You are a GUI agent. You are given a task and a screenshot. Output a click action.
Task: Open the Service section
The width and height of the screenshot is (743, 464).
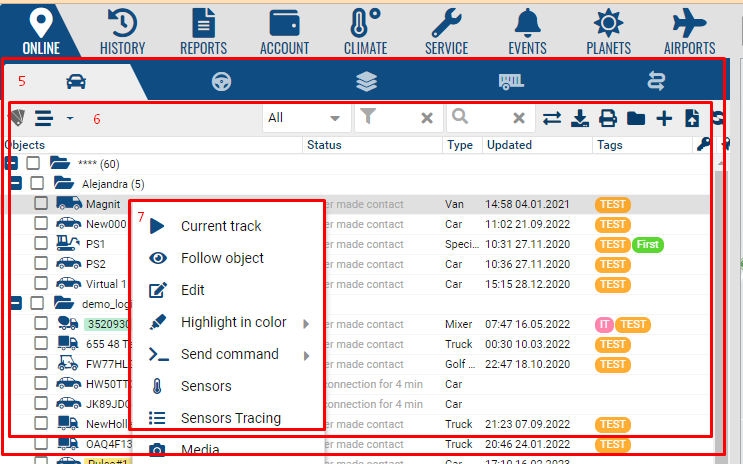(446, 32)
